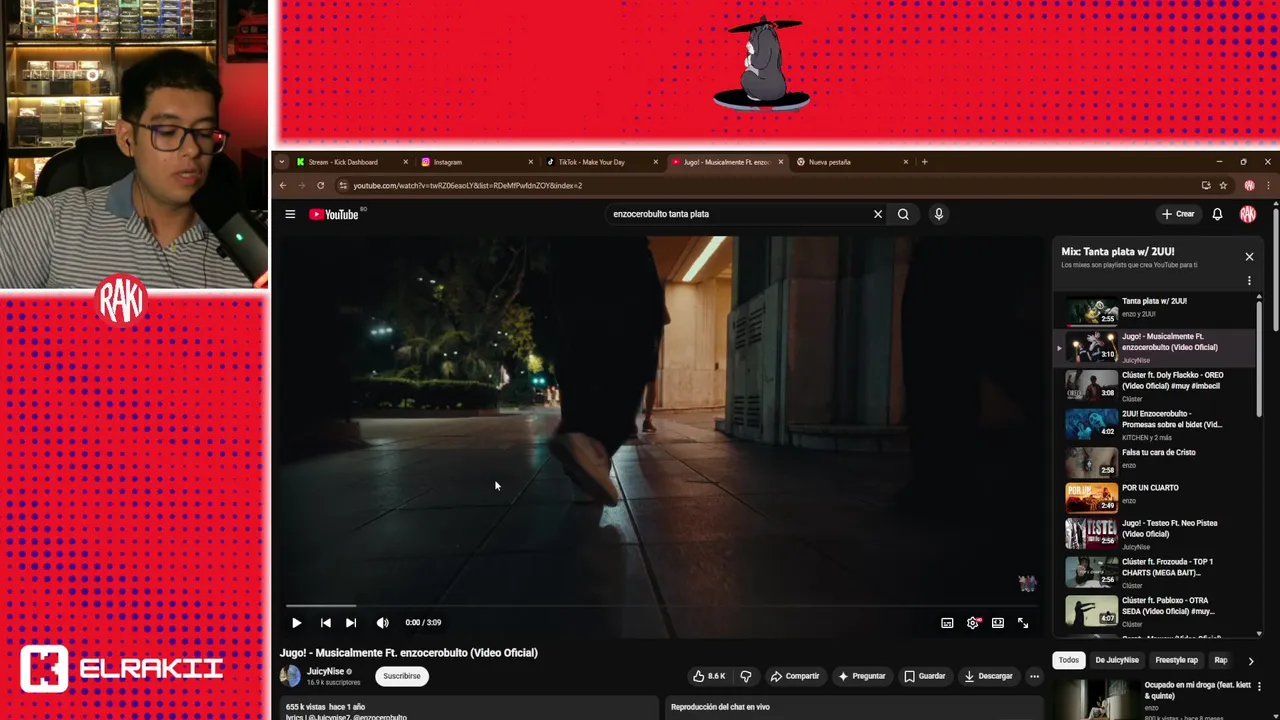
Task: Open the install or cast icon in address bar
Action: click(1206, 185)
